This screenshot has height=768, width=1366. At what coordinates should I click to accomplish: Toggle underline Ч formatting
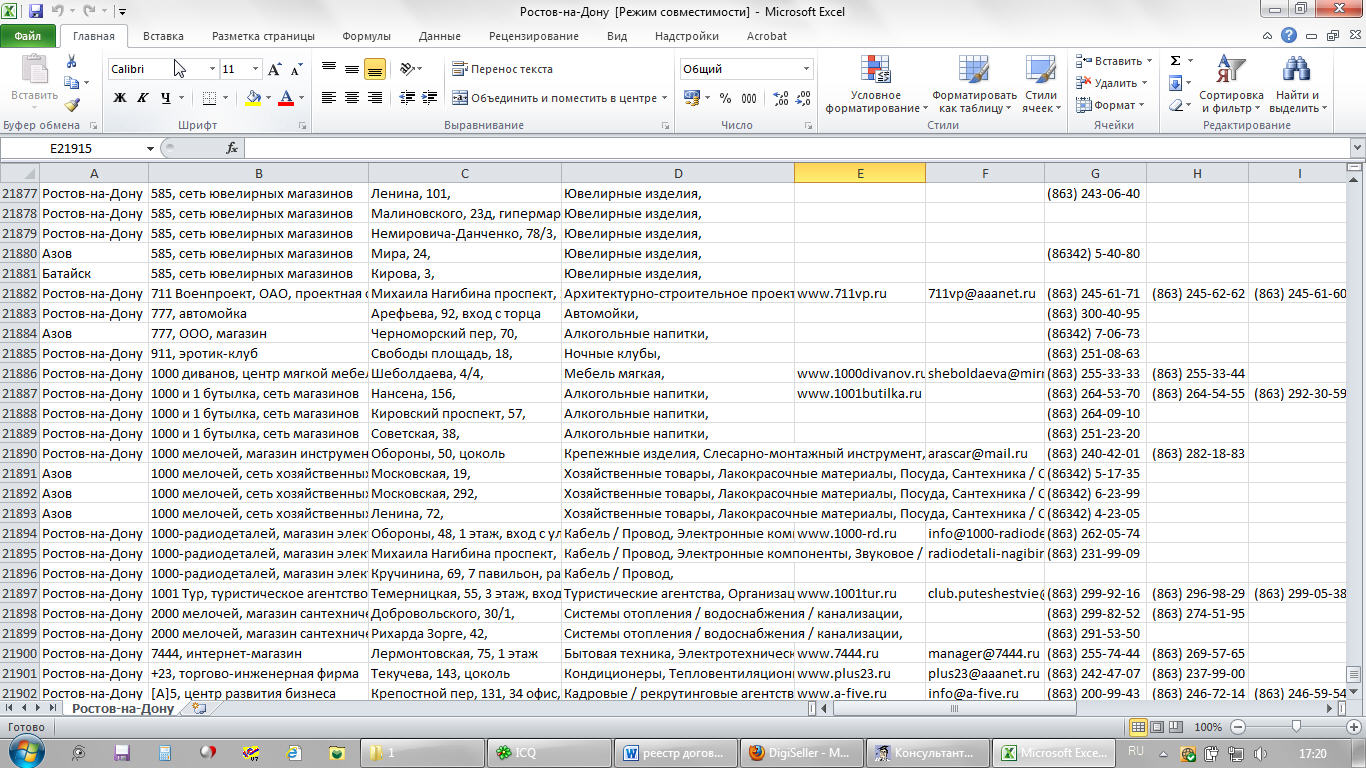165,98
